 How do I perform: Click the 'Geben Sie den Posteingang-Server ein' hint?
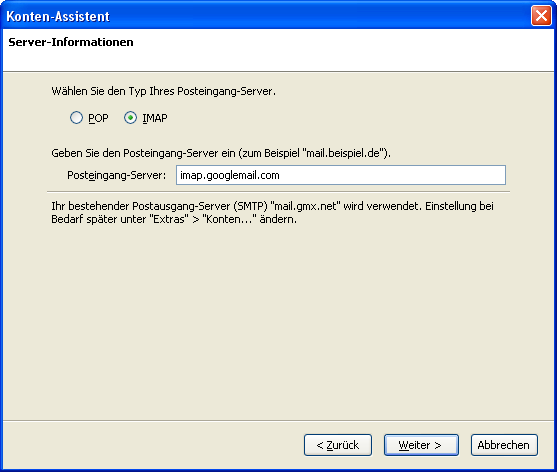(221, 153)
